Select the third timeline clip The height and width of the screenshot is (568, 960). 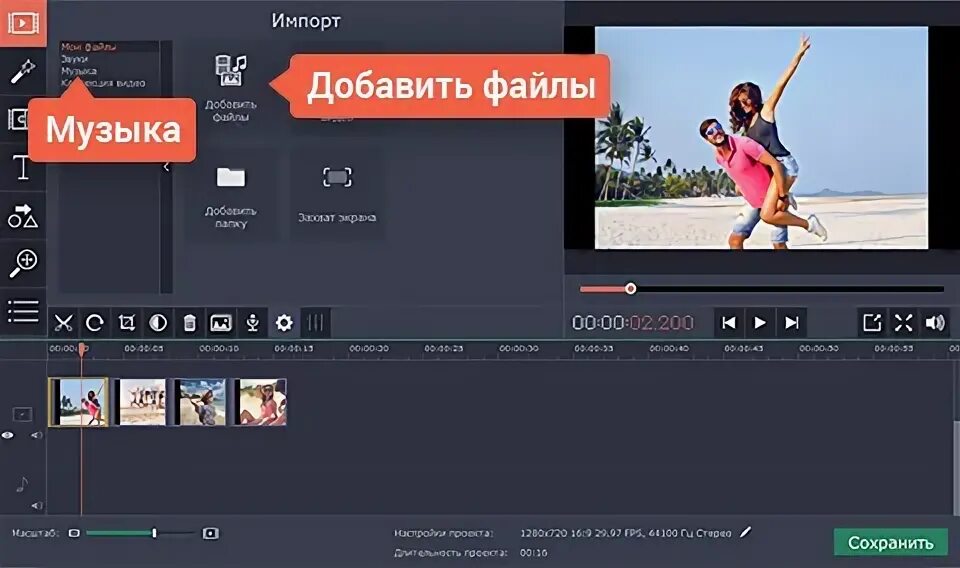tap(200, 402)
